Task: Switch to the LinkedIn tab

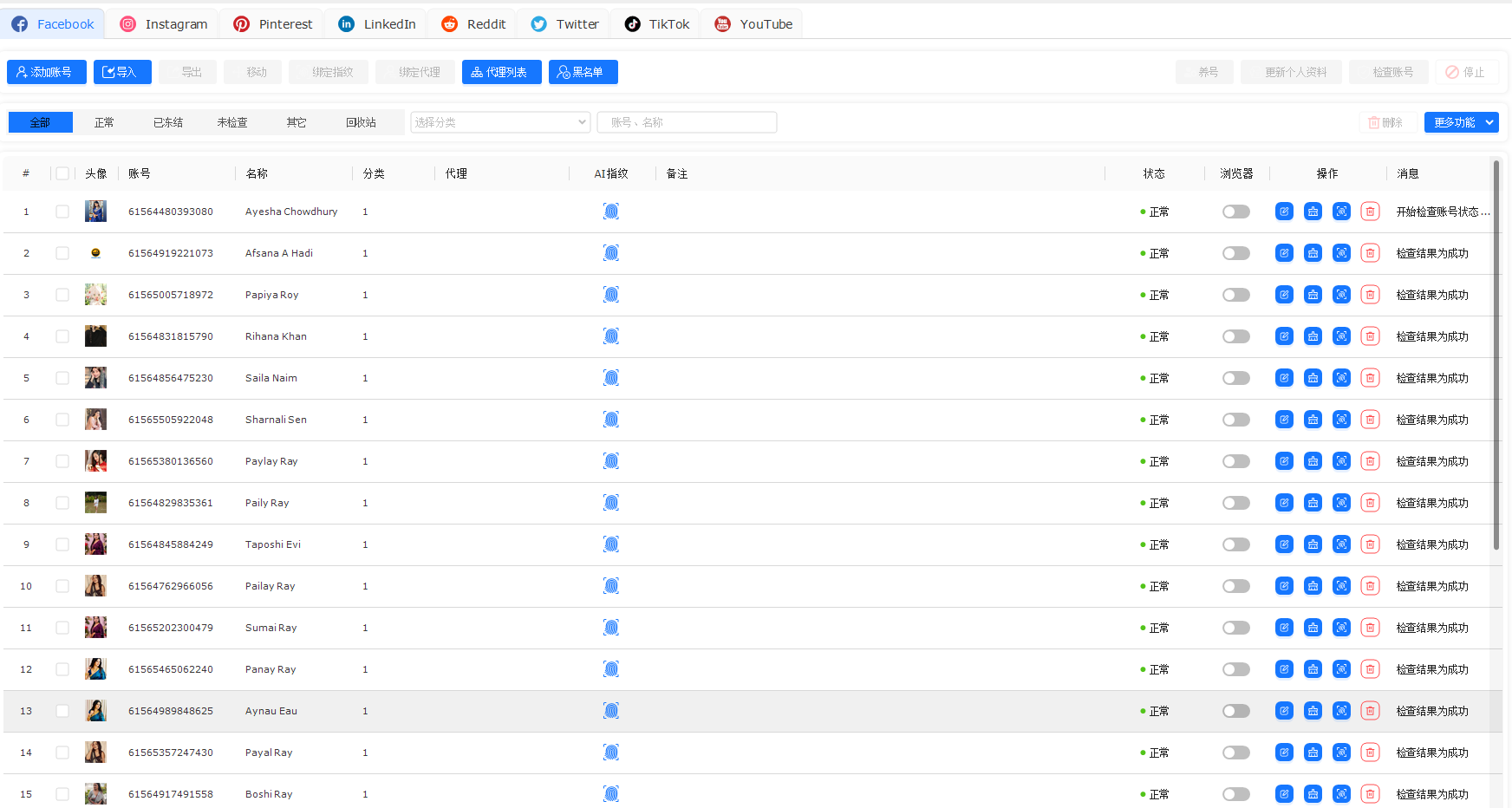Action: pos(376,24)
